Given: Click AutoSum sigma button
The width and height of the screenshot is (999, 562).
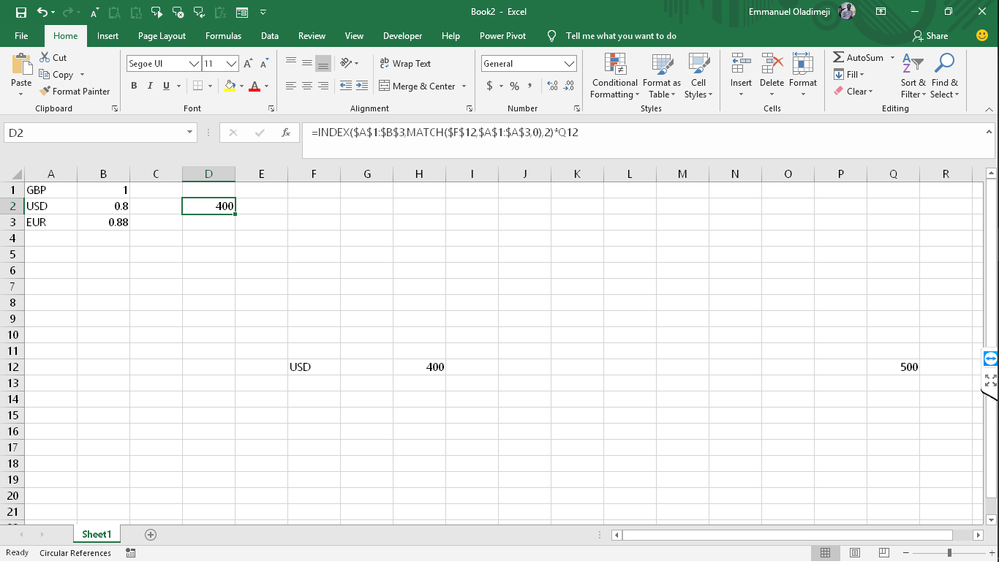Looking at the screenshot, I should [858, 57].
